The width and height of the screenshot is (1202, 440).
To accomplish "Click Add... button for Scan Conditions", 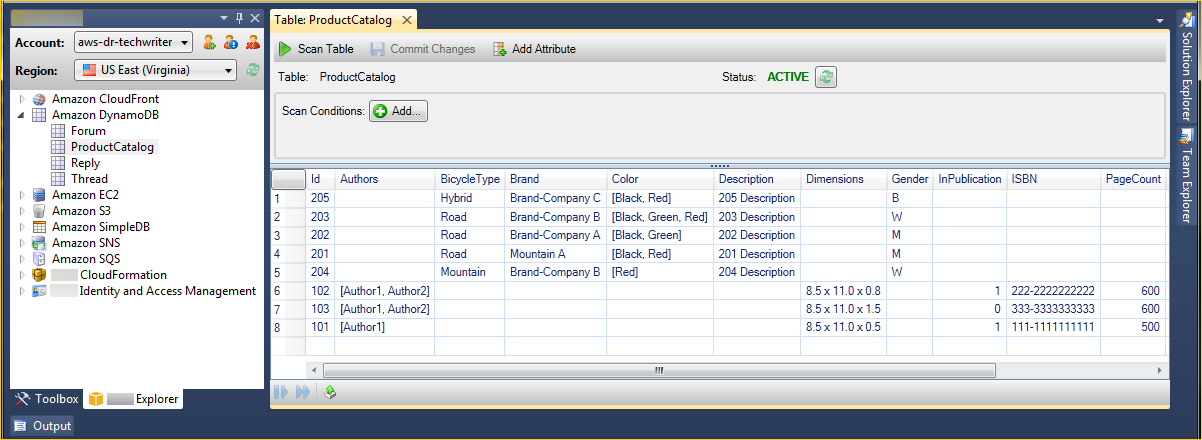I will pos(398,111).
